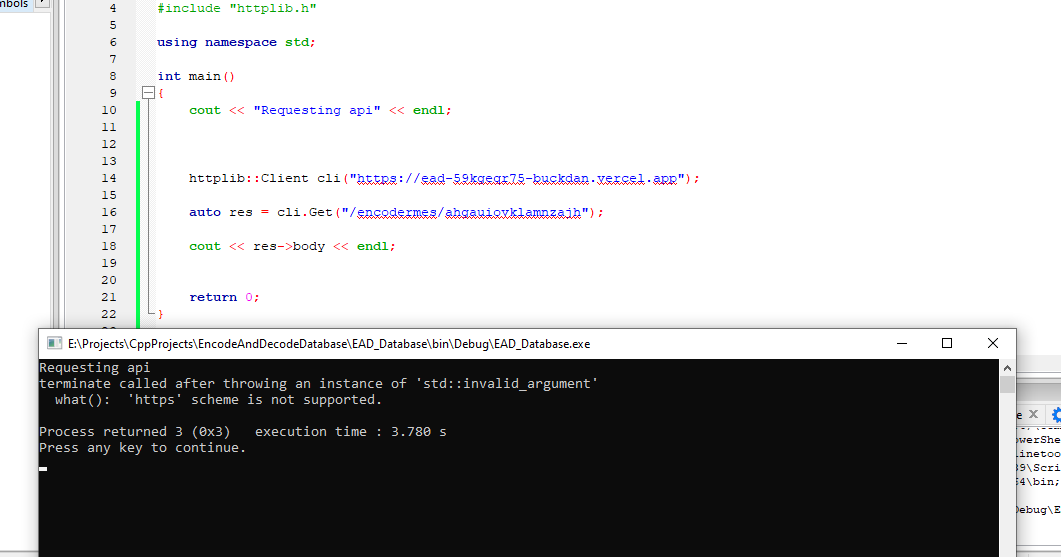1061x557 pixels.
Task: Click line number 18 in the margin
Action: click(109, 246)
